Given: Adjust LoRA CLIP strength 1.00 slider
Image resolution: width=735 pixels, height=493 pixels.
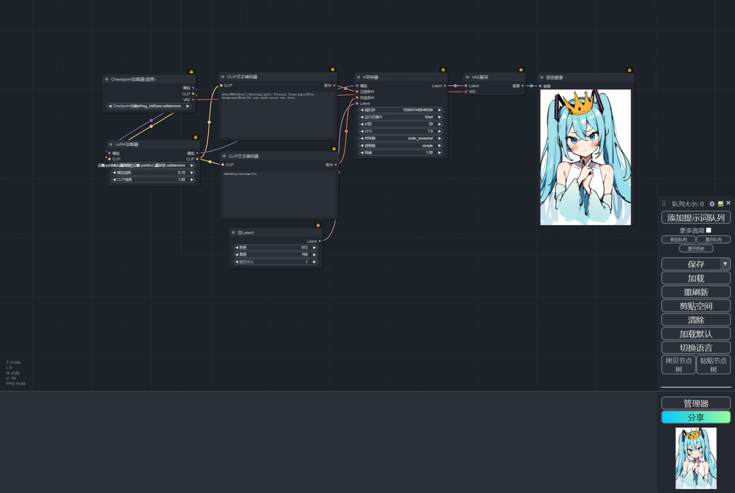Looking at the screenshot, I should 153,179.
